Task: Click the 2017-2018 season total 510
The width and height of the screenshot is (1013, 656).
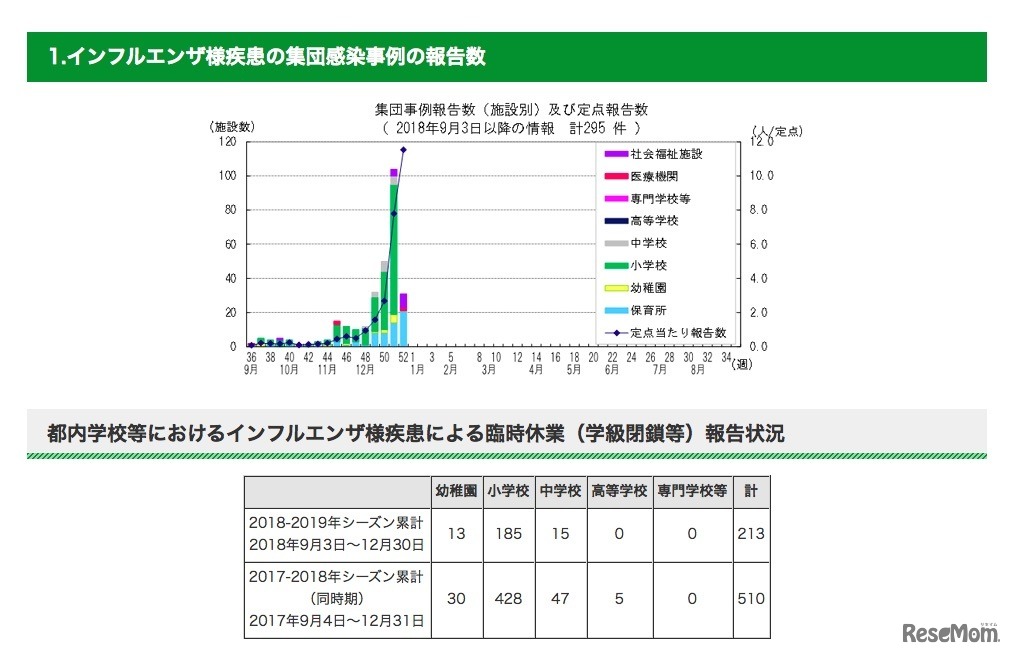Action: pos(751,599)
